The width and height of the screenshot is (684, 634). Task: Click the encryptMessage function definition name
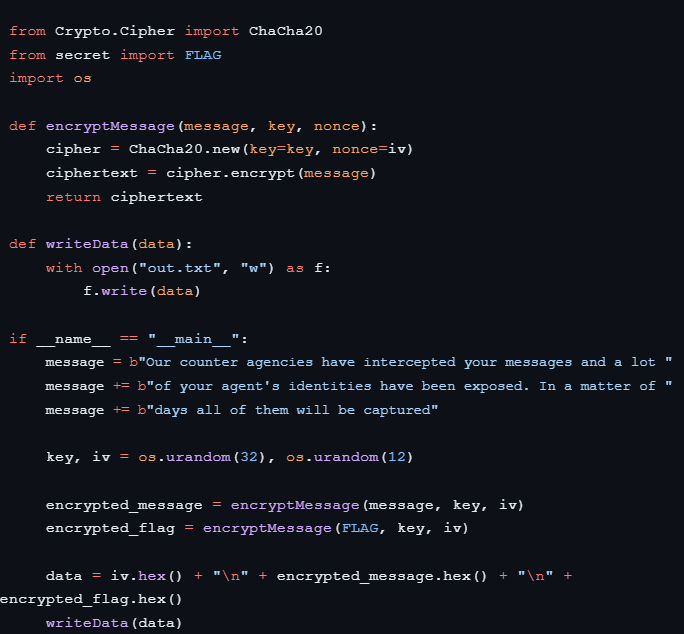96,126
